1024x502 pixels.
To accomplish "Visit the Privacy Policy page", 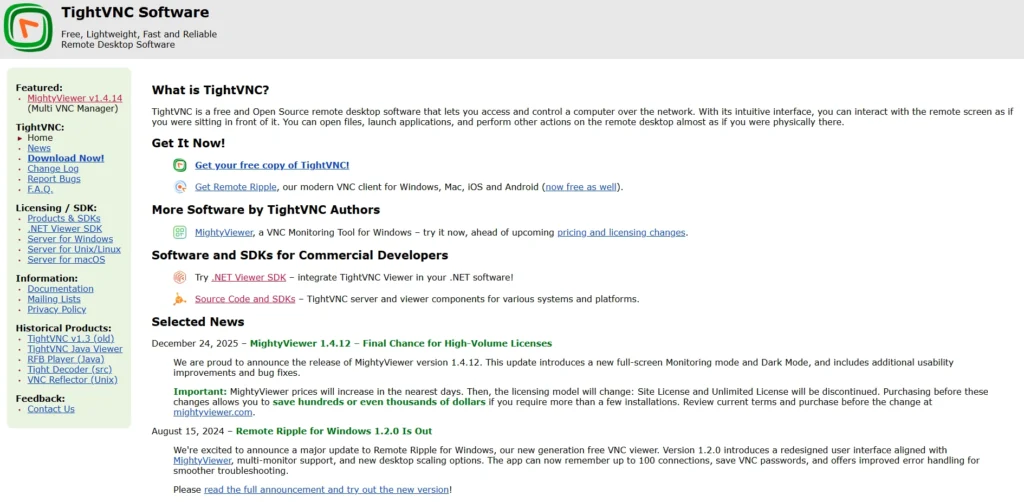I will (x=57, y=309).
